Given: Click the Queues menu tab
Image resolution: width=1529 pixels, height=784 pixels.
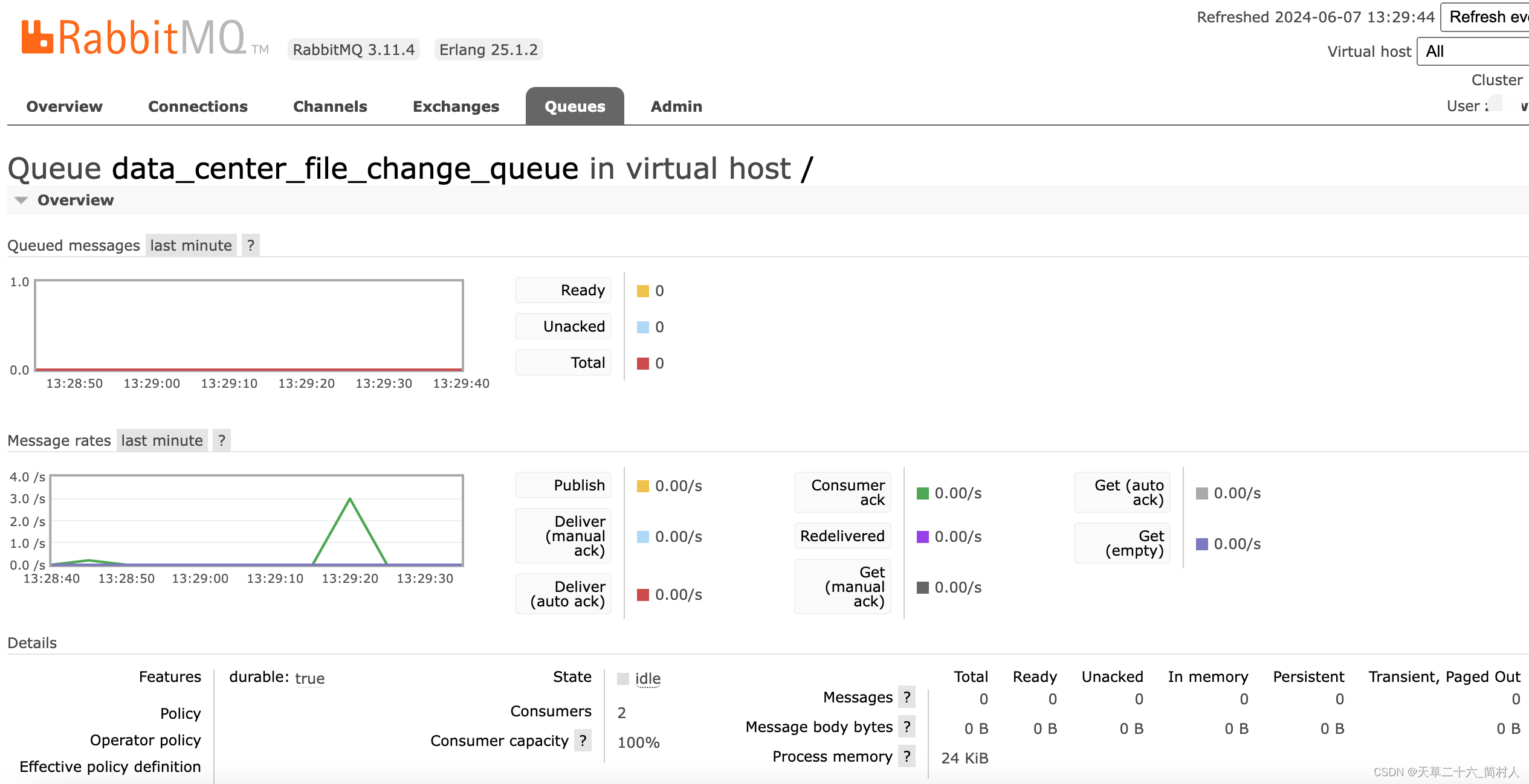Looking at the screenshot, I should point(574,106).
